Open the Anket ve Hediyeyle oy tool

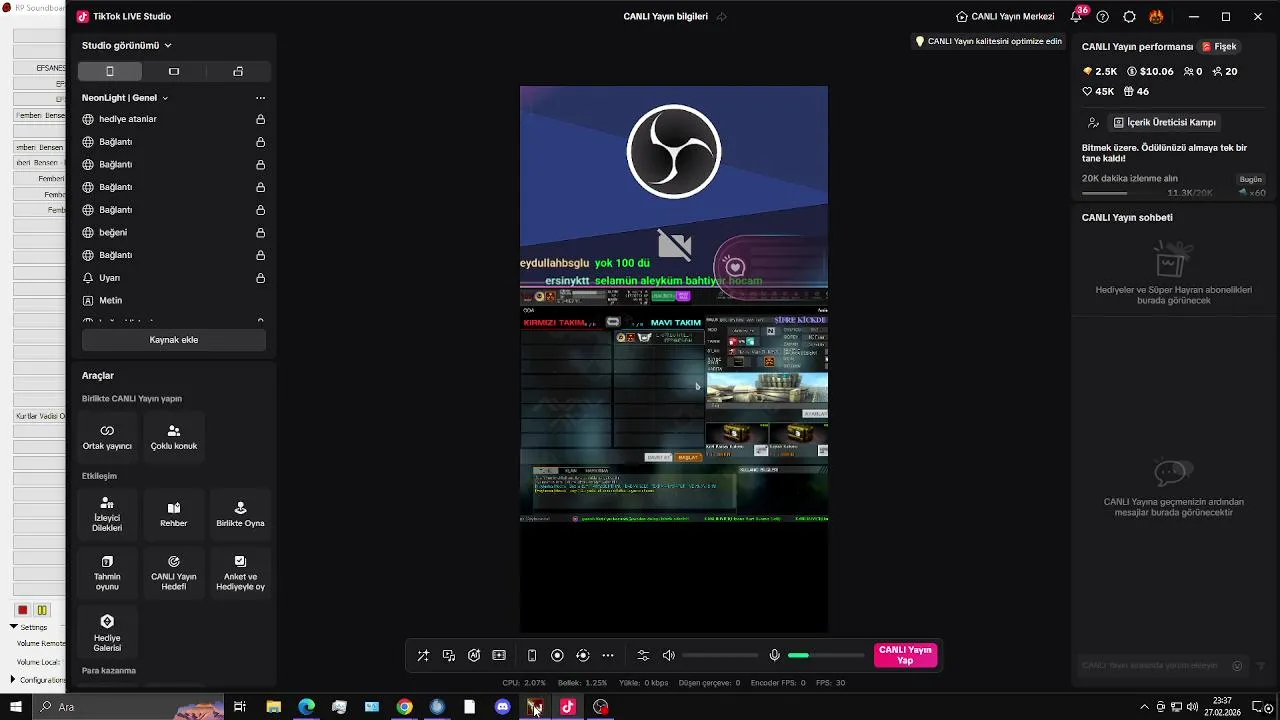pos(240,572)
